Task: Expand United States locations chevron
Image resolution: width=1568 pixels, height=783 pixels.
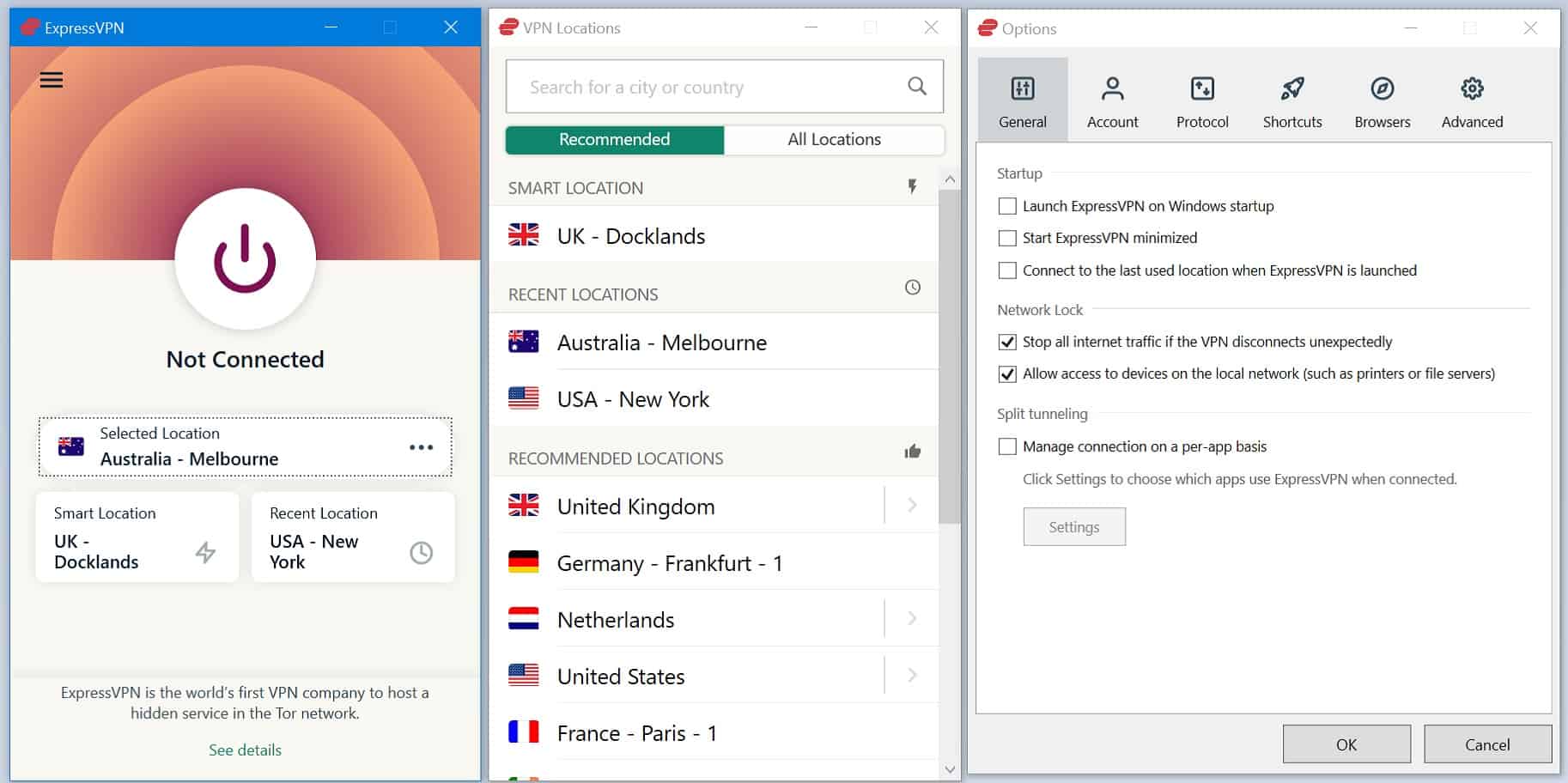Action: [x=912, y=676]
